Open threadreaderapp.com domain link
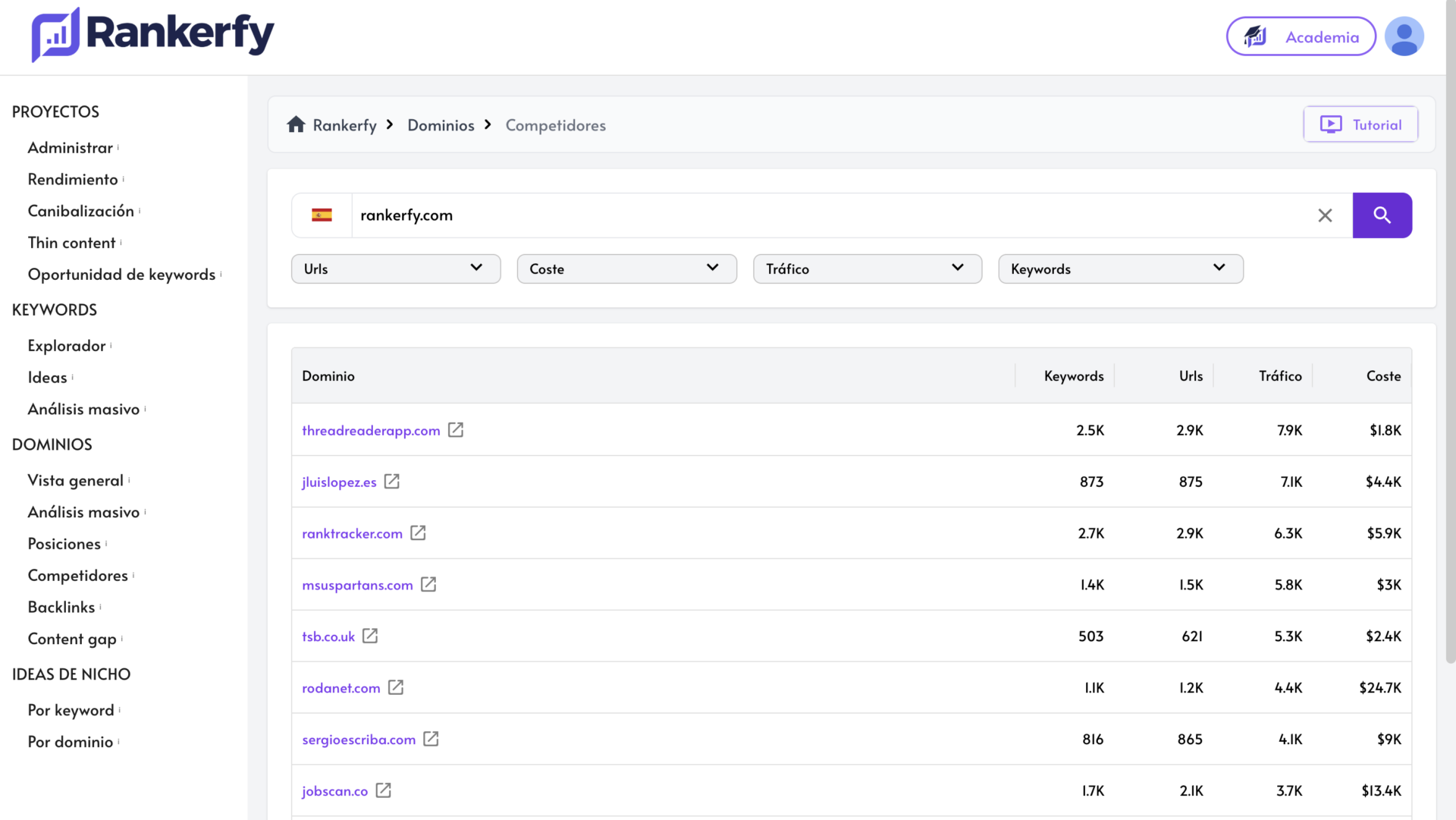This screenshot has height=820, width=1456. (371, 431)
